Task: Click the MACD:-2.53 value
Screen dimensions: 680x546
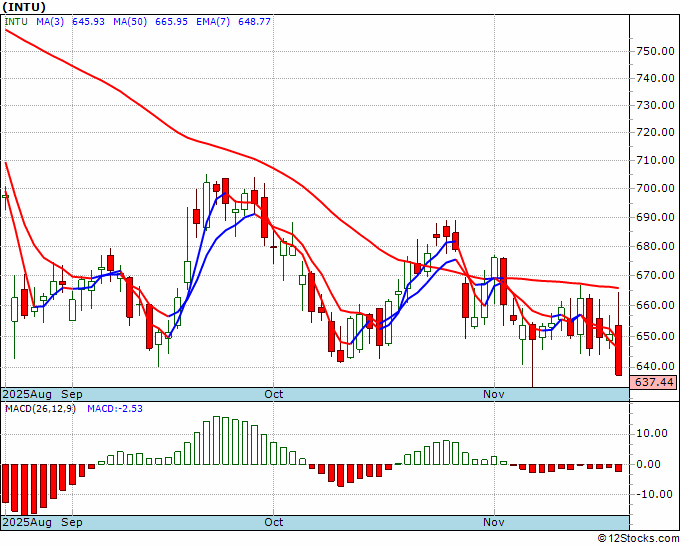Action: pos(115,409)
